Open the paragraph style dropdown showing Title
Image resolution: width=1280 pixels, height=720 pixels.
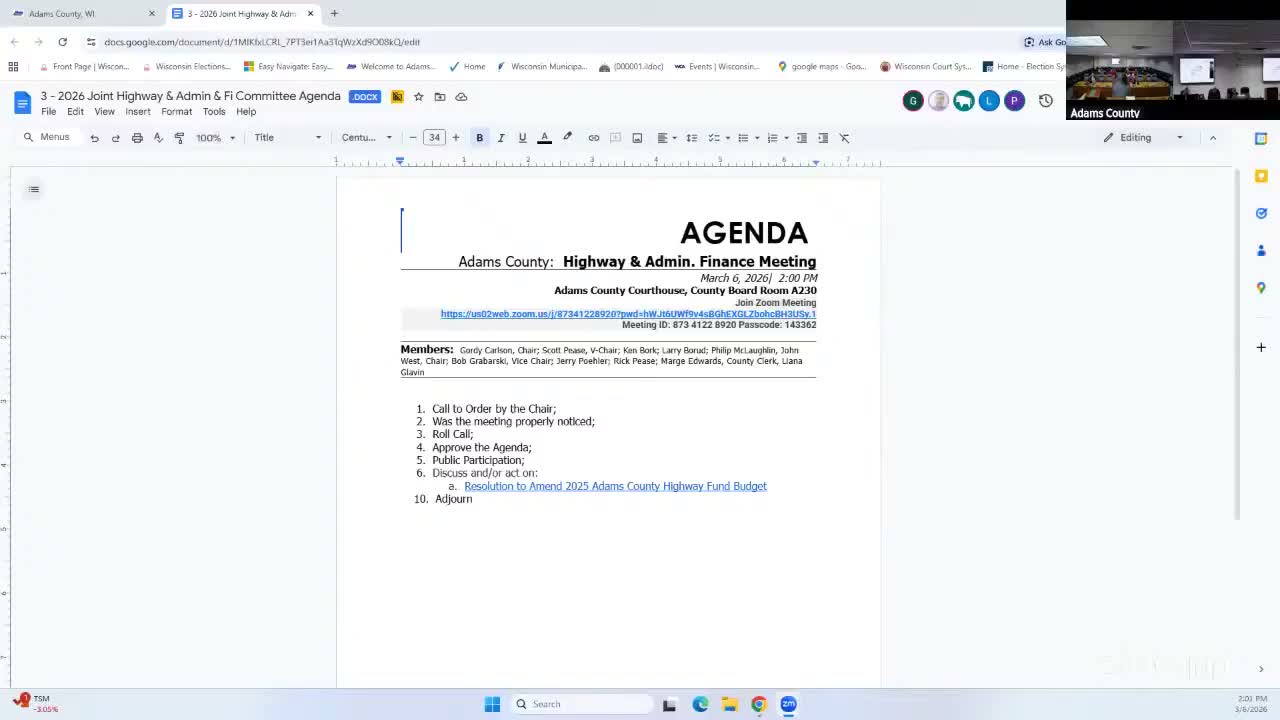coord(287,138)
